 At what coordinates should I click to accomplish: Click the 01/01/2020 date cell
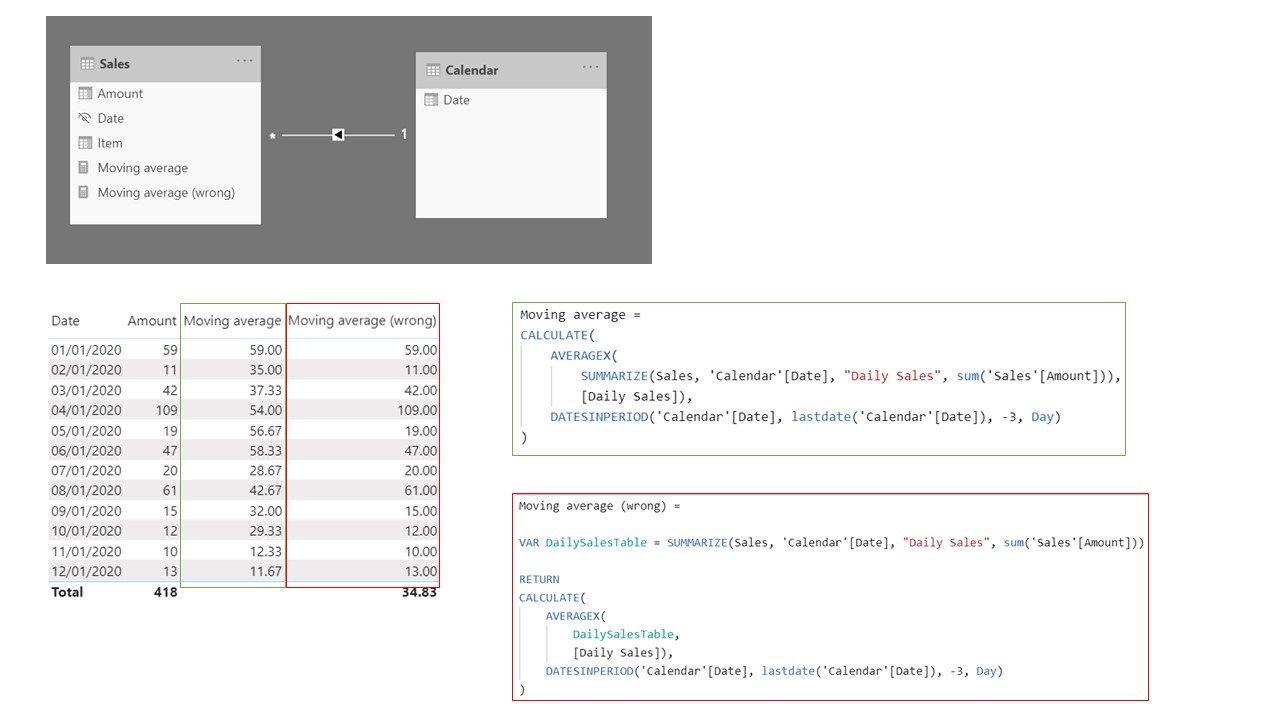pyautogui.click(x=86, y=350)
